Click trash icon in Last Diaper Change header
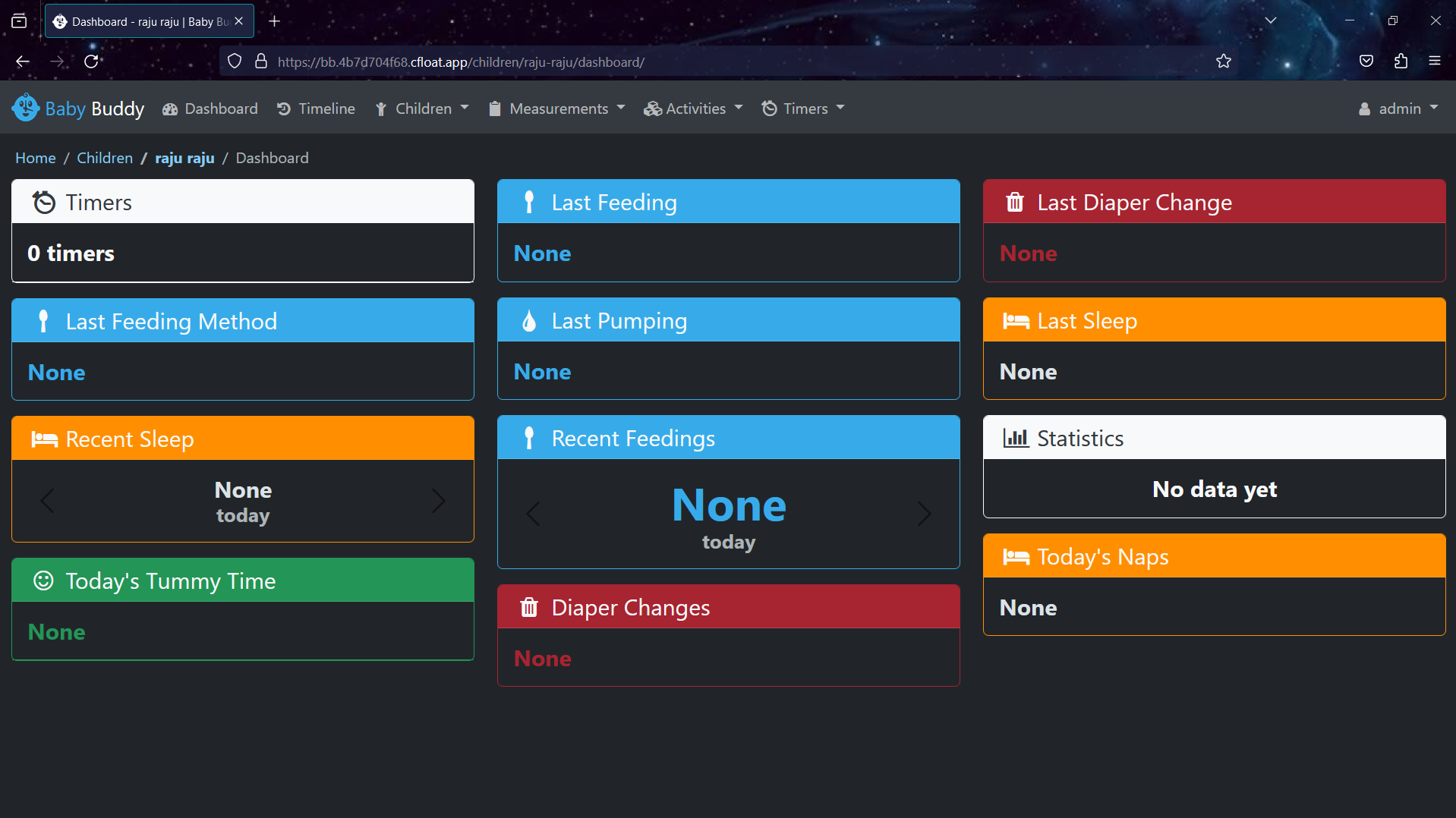Viewport: 1456px width, 818px height. [x=1015, y=202]
